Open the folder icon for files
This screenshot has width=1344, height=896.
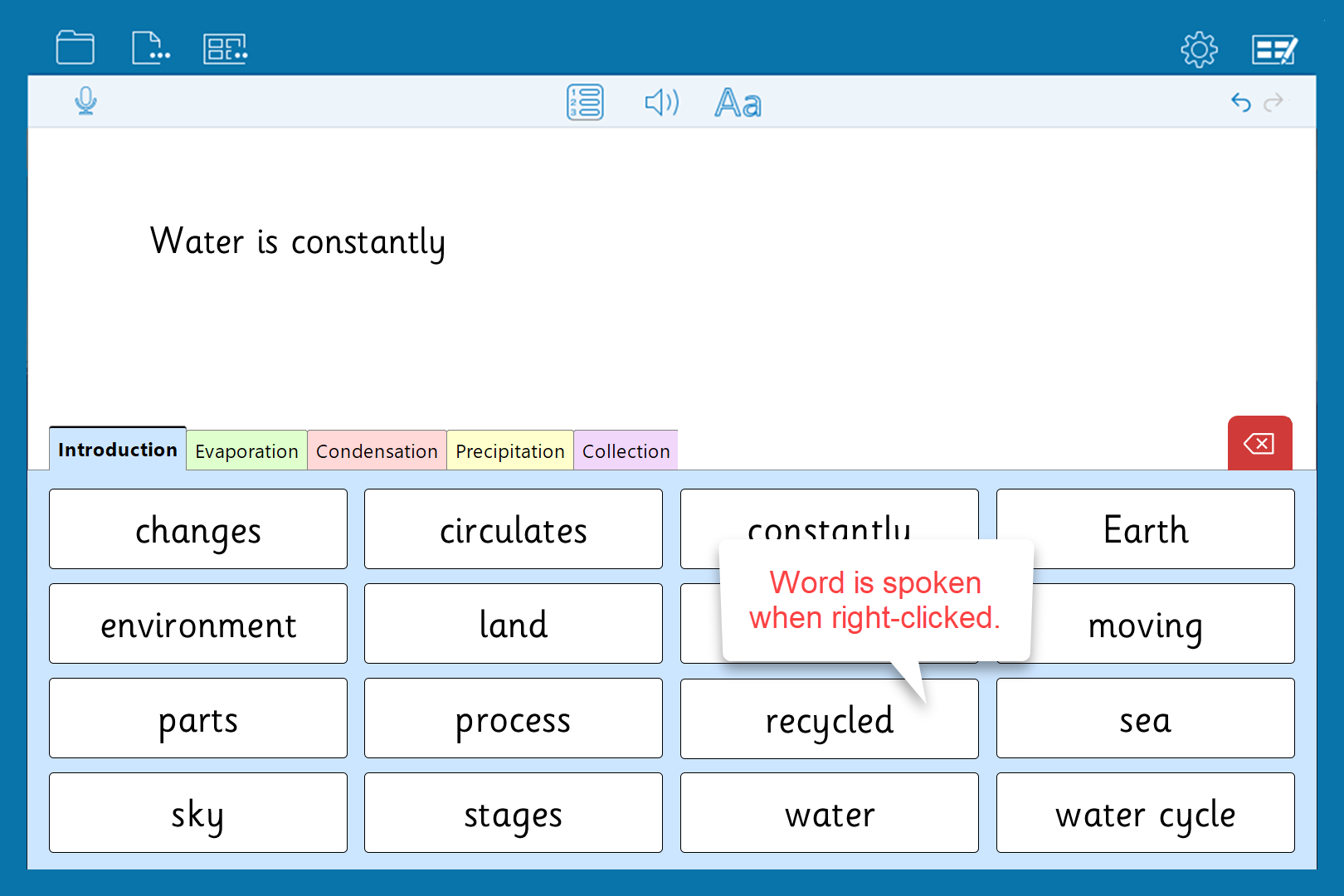click(x=75, y=47)
